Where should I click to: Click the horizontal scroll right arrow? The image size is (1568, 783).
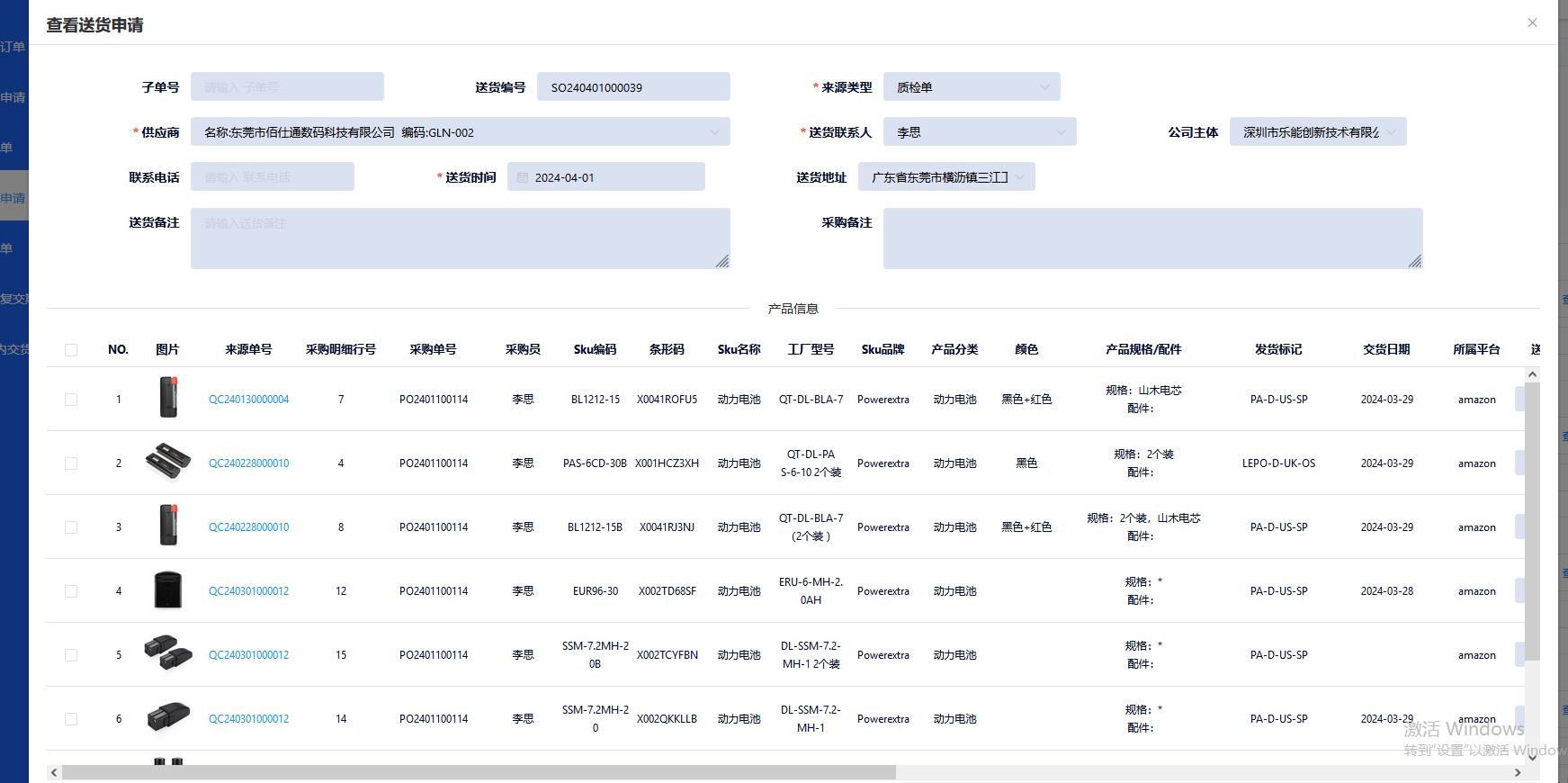tap(1518, 772)
